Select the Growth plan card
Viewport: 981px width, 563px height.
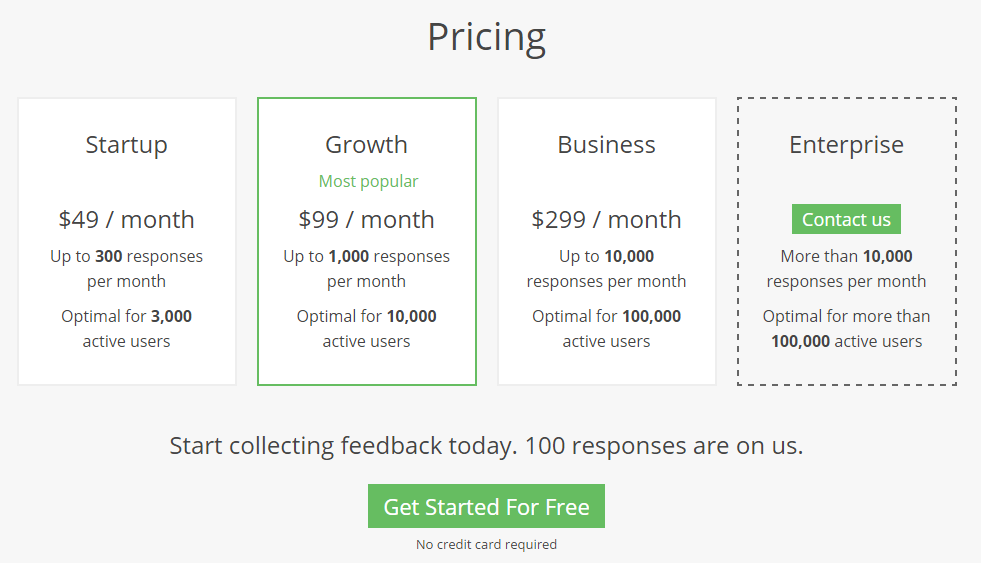(367, 241)
